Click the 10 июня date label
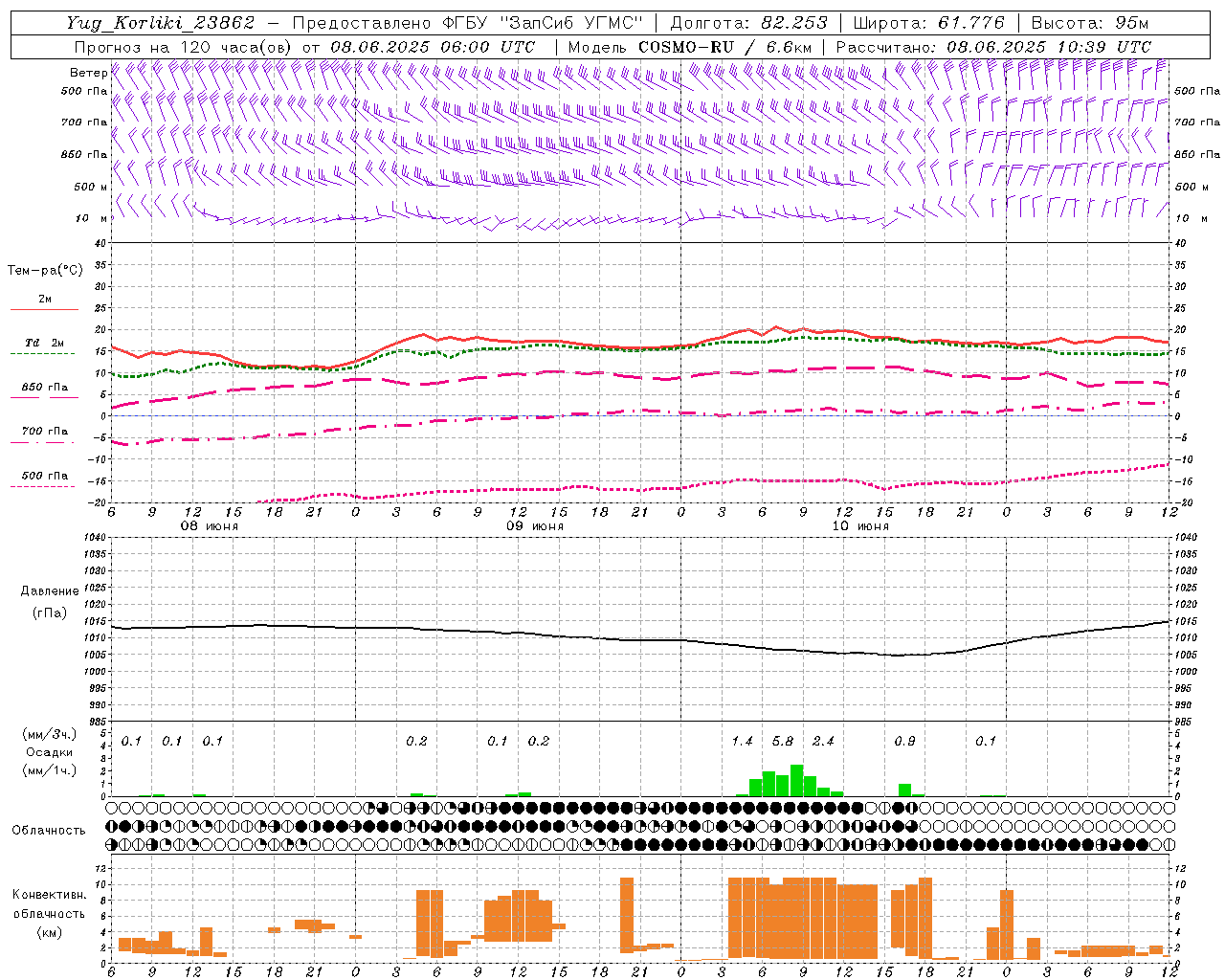 [860, 526]
